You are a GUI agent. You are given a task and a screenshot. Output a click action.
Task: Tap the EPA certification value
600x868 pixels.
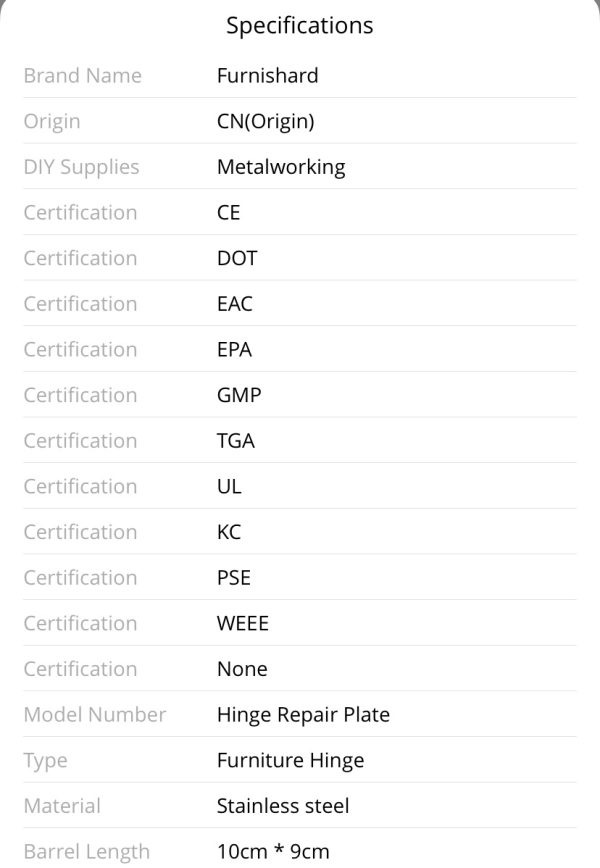tap(234, 349)
